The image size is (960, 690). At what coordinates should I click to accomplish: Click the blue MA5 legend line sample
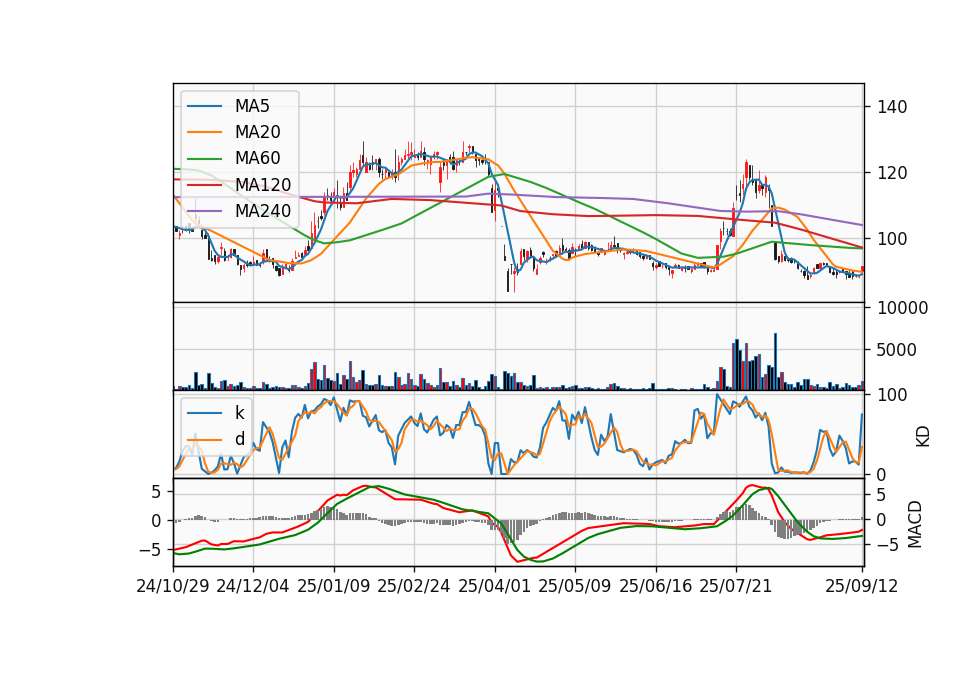(x=204, y=106)
